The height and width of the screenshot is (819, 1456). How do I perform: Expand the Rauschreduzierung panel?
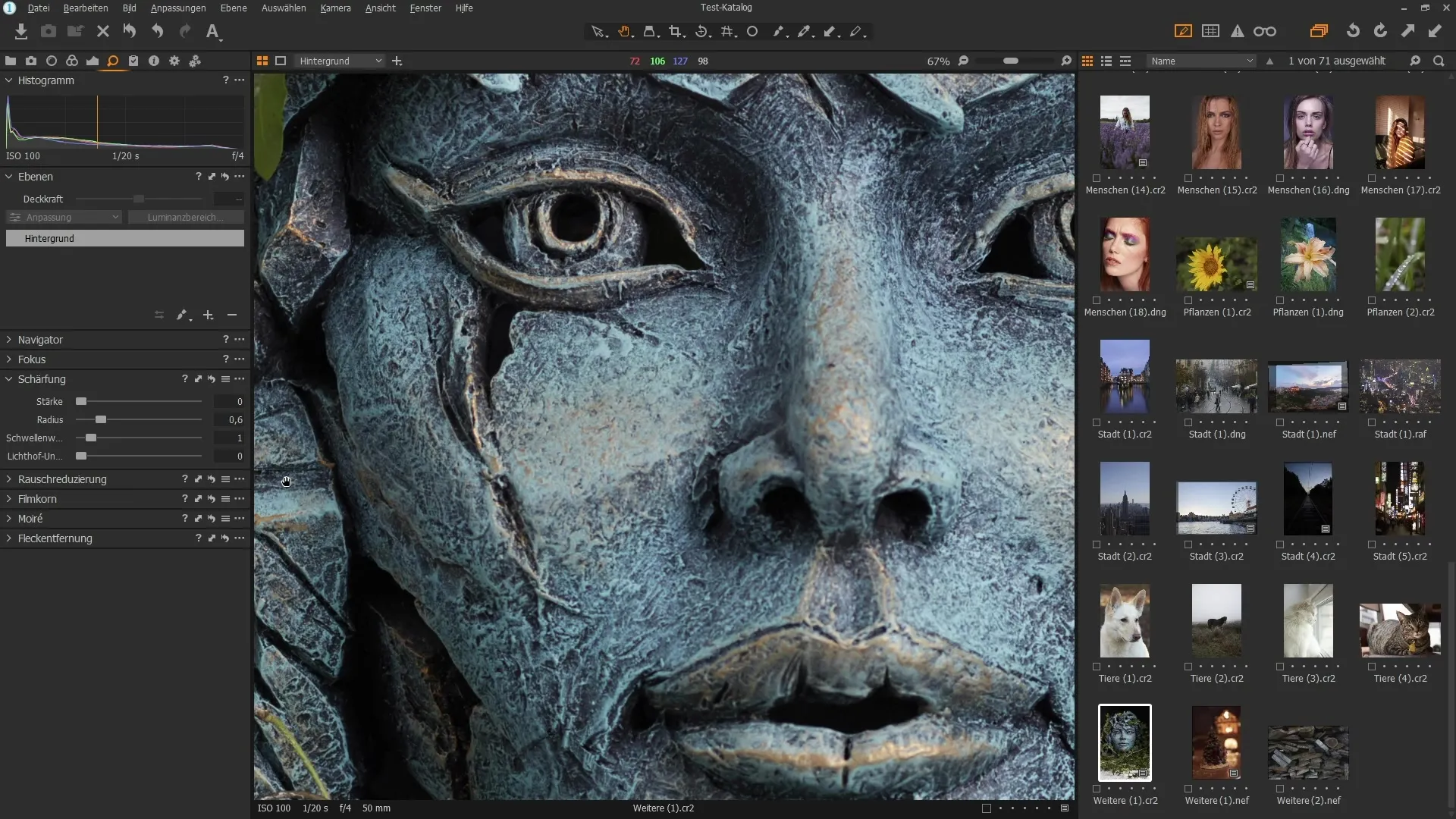point(9,479)
